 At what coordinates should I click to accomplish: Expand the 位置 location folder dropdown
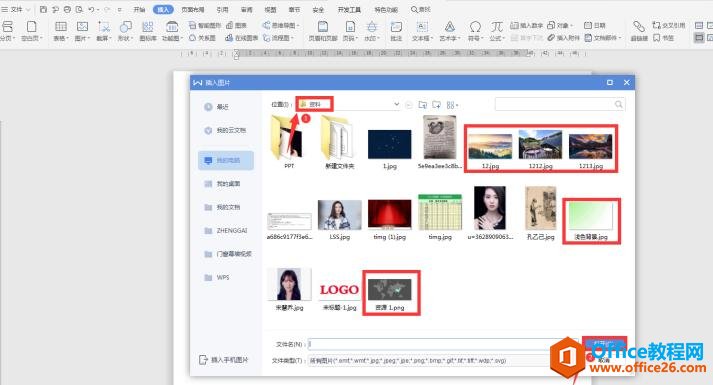(x=397, y=104)
